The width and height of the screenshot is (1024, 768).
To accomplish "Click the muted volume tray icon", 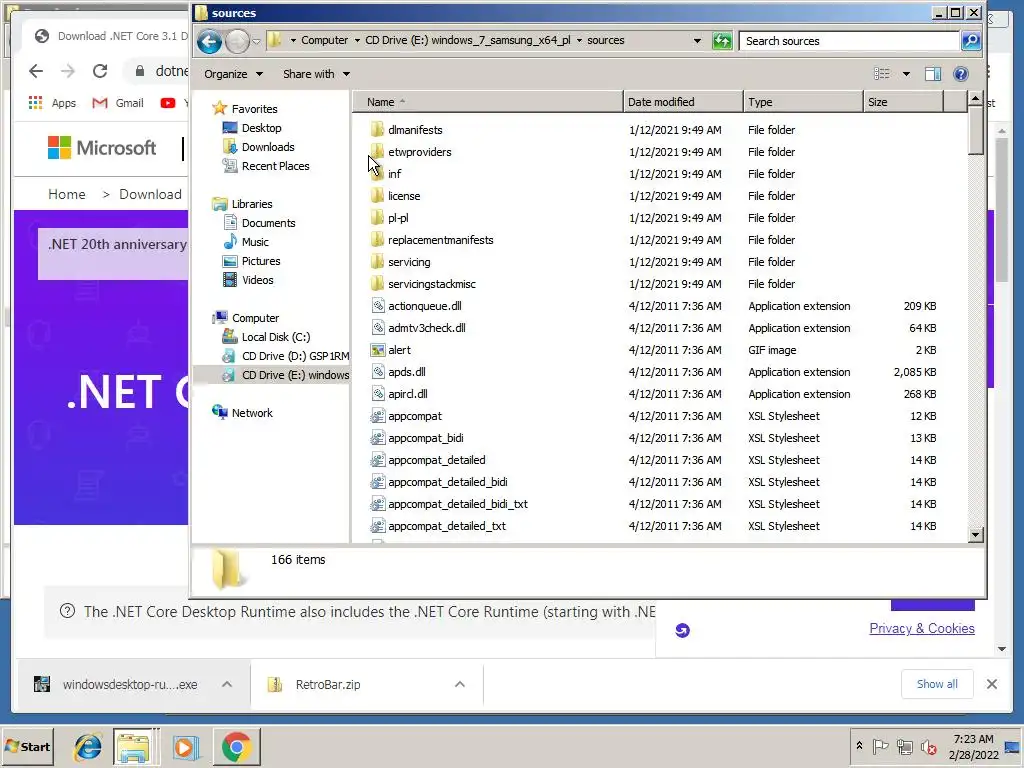I will (x=928, y=746).
